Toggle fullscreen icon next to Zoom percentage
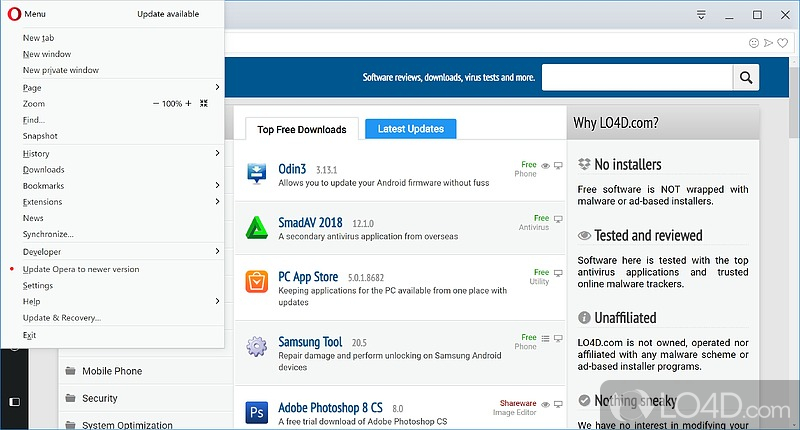 (204, 103)
